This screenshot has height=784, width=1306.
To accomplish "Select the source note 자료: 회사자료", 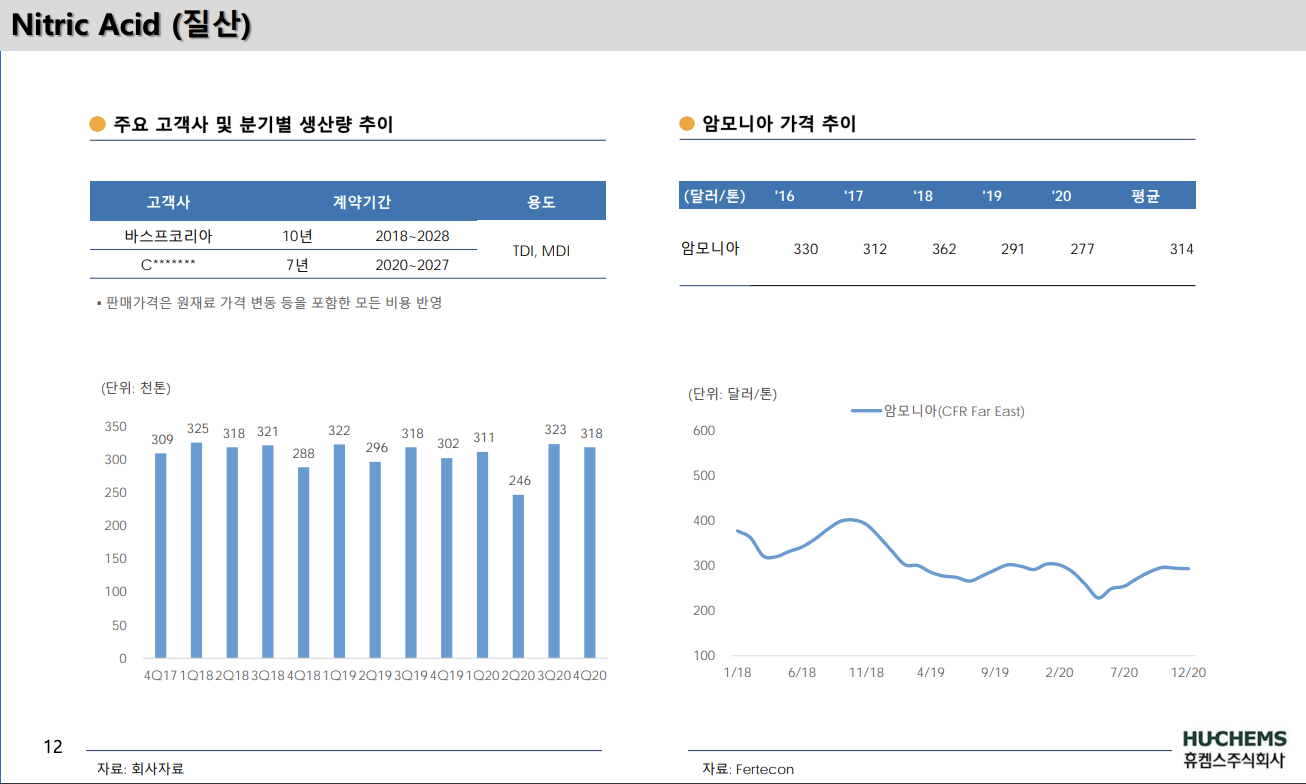I will tap(140, 769).
